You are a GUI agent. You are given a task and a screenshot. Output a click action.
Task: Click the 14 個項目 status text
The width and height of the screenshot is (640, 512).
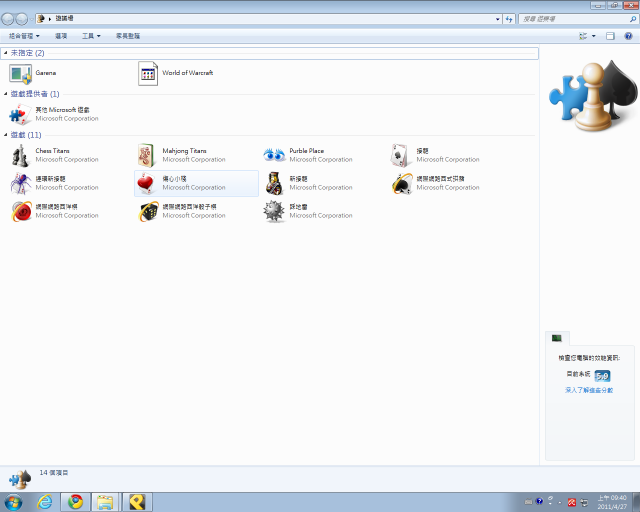coord(54,472)
